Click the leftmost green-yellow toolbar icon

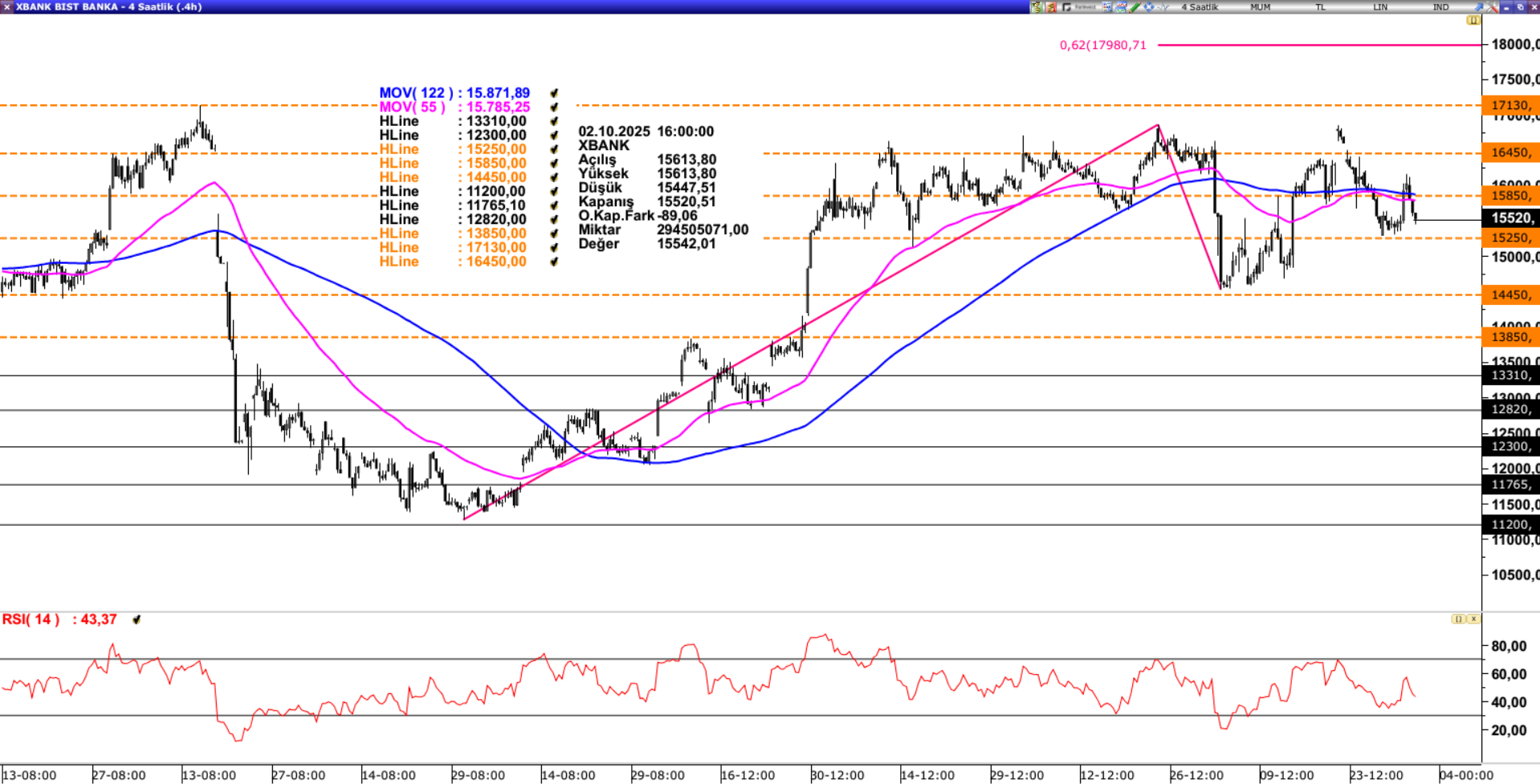coord(1037,7)
